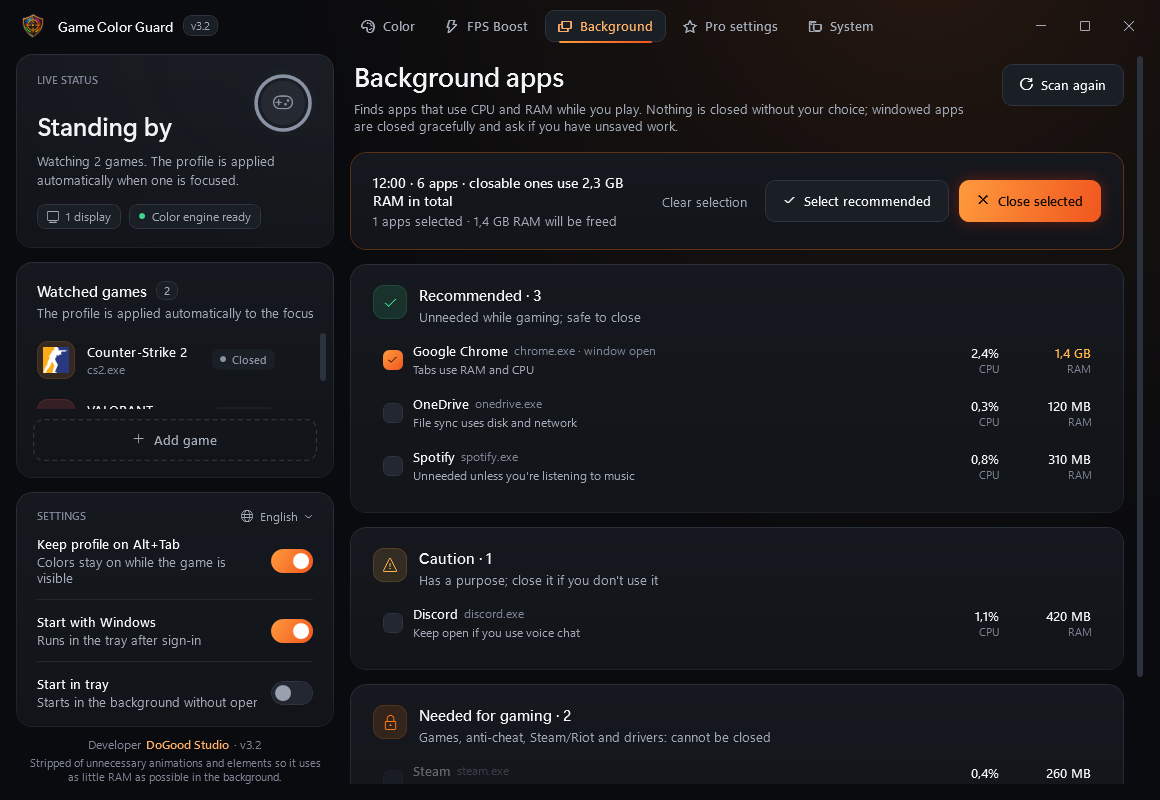Switch to the Color tab
The image size is (1160, 800).
point(388,27)
